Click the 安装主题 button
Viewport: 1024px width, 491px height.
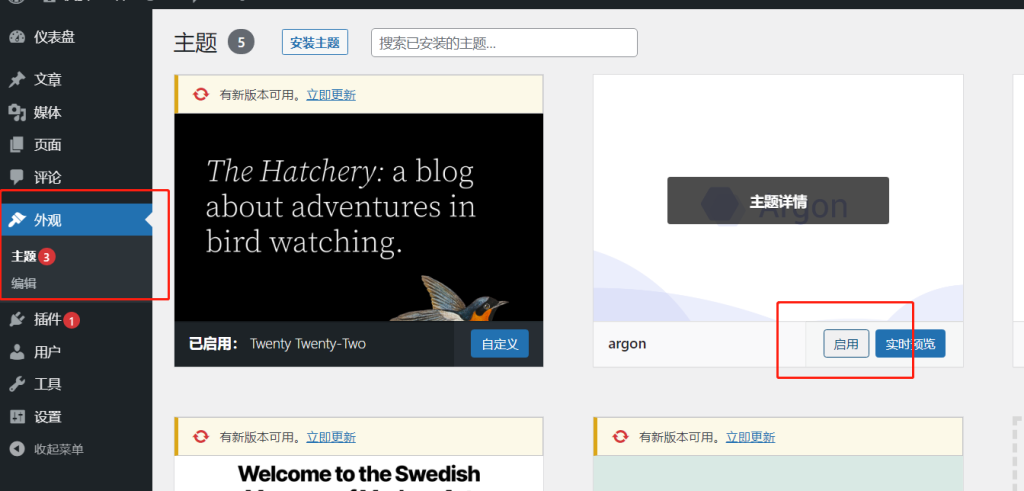(x=314, y=43)
